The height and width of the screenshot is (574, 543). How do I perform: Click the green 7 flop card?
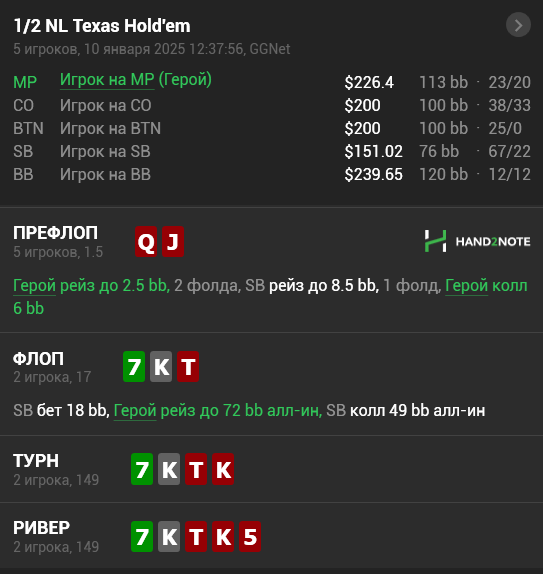click(134, 366)
